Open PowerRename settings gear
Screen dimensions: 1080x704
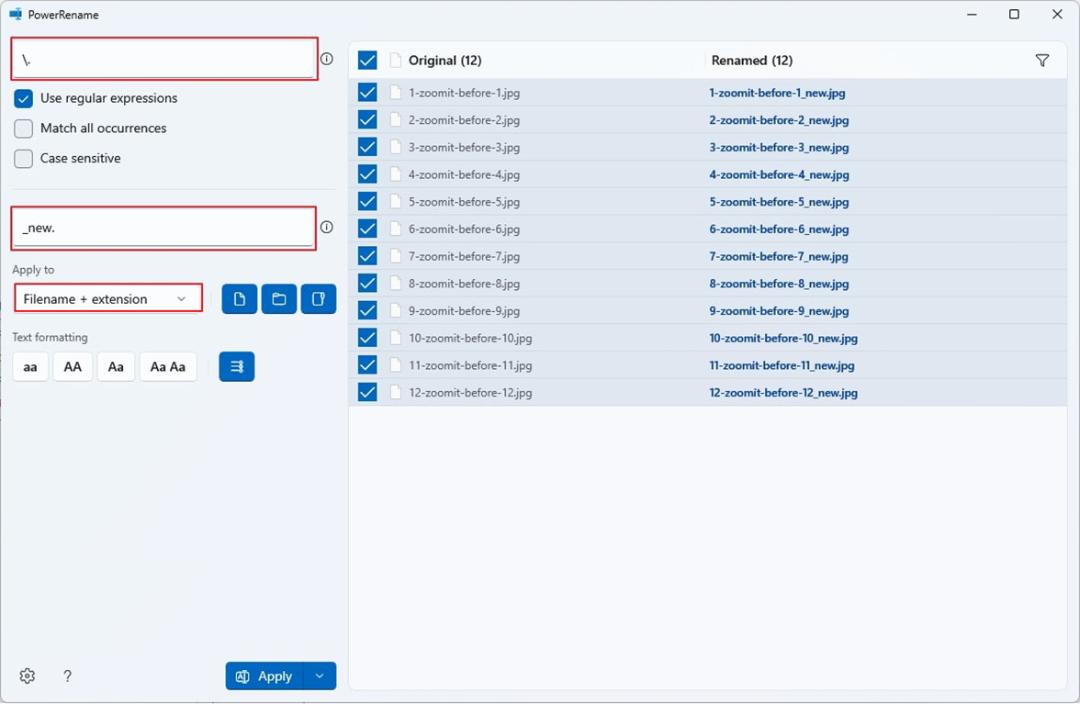coord(28,676)
